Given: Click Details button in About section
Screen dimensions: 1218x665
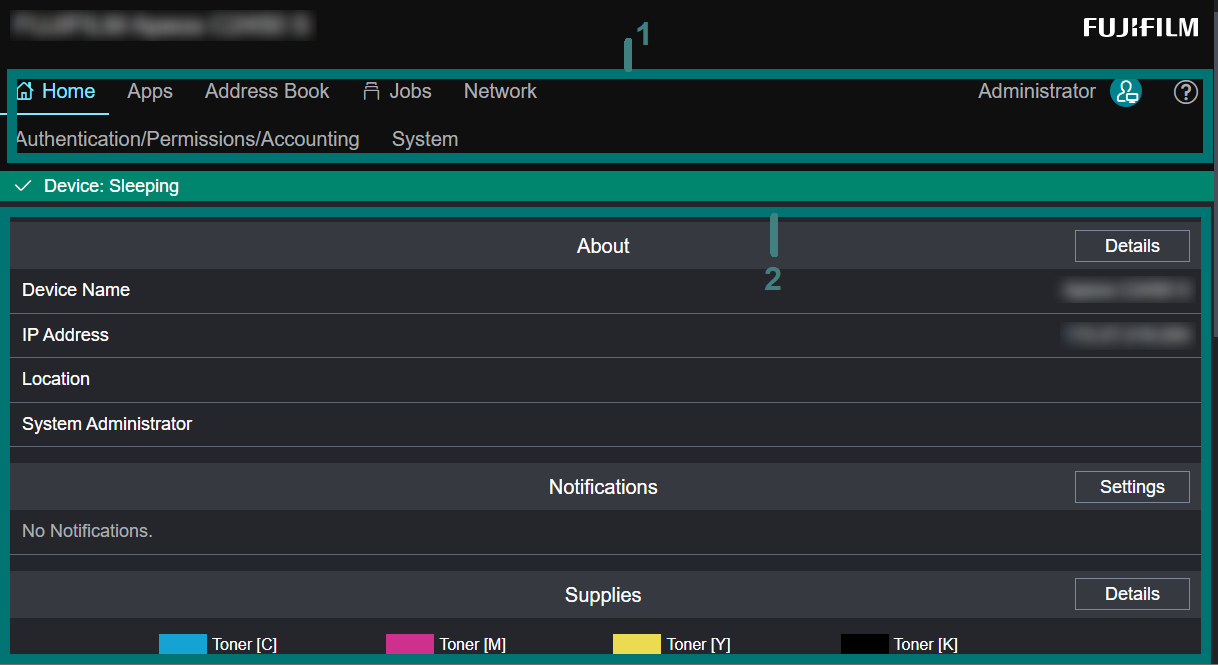Looking at the screenshot, I should [1132, 246].
